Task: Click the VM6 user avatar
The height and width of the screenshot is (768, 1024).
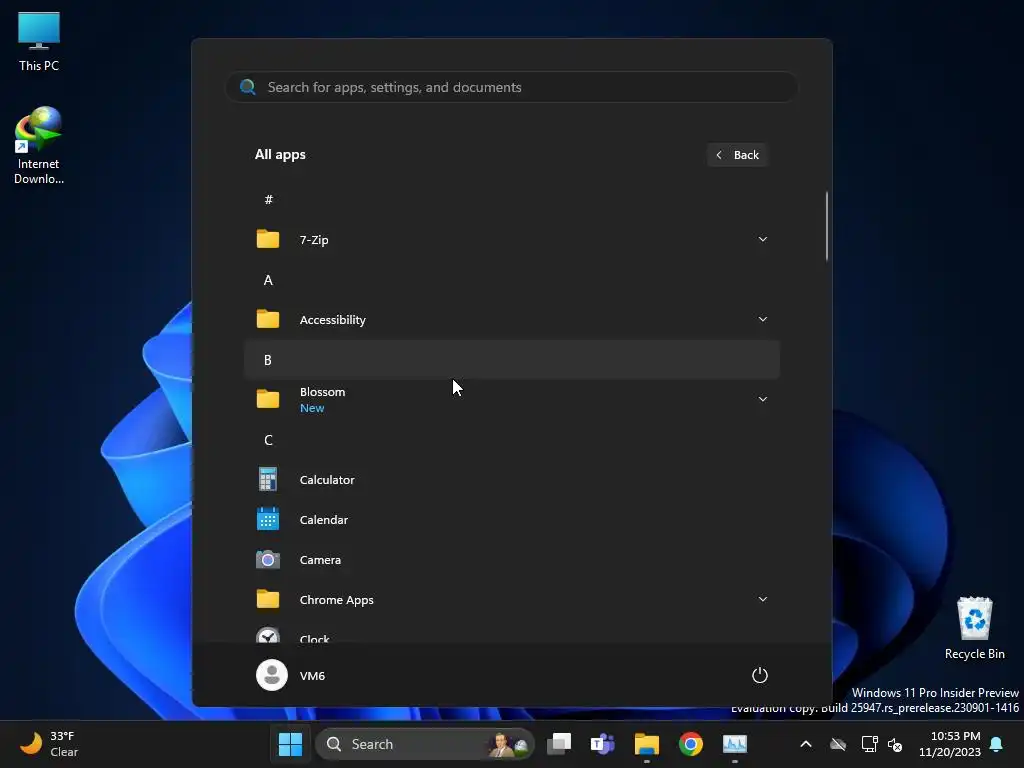Action: click(x=272, y=675)
